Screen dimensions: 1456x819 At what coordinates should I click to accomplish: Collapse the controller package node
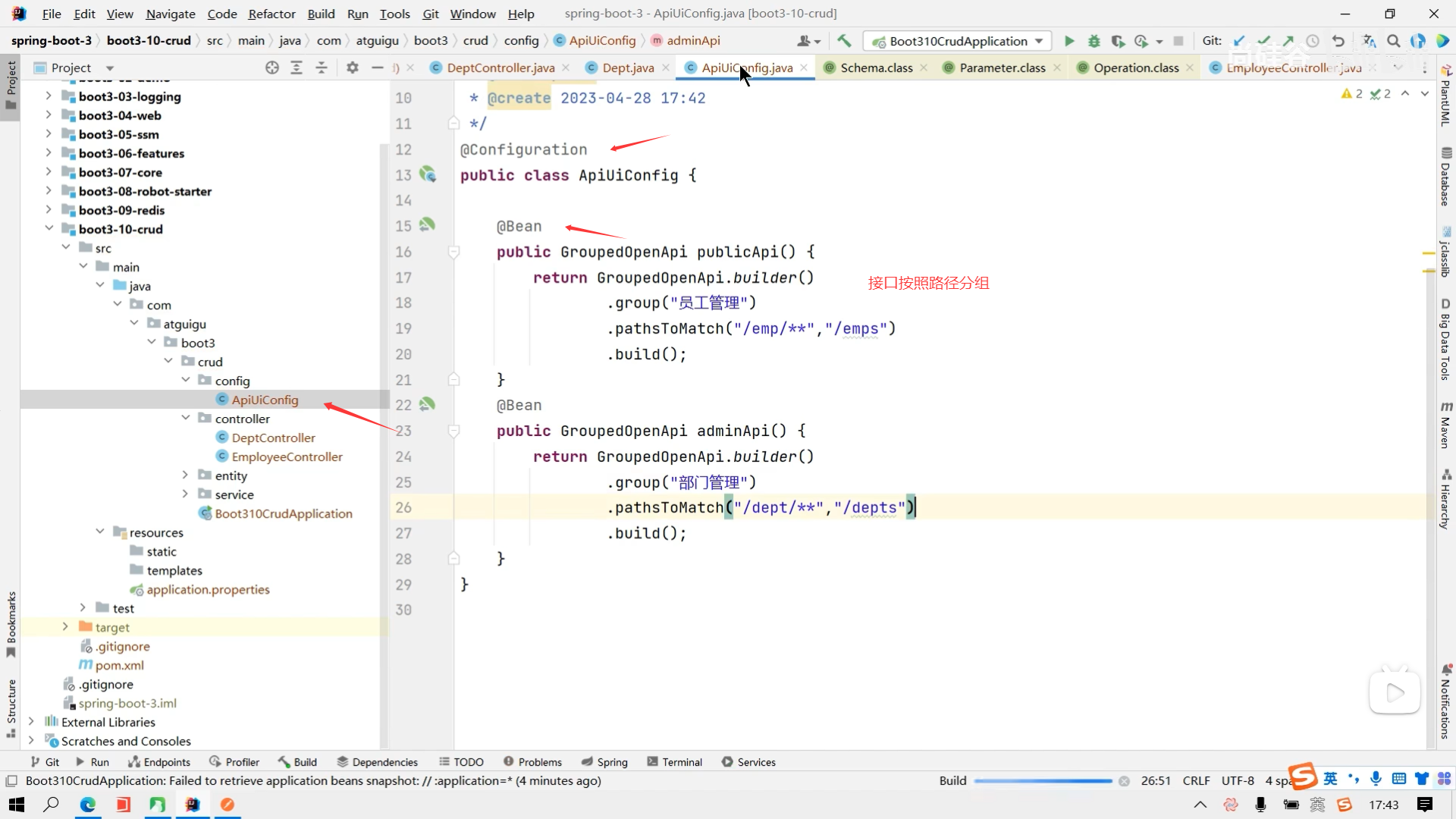[x=186, y=419]
